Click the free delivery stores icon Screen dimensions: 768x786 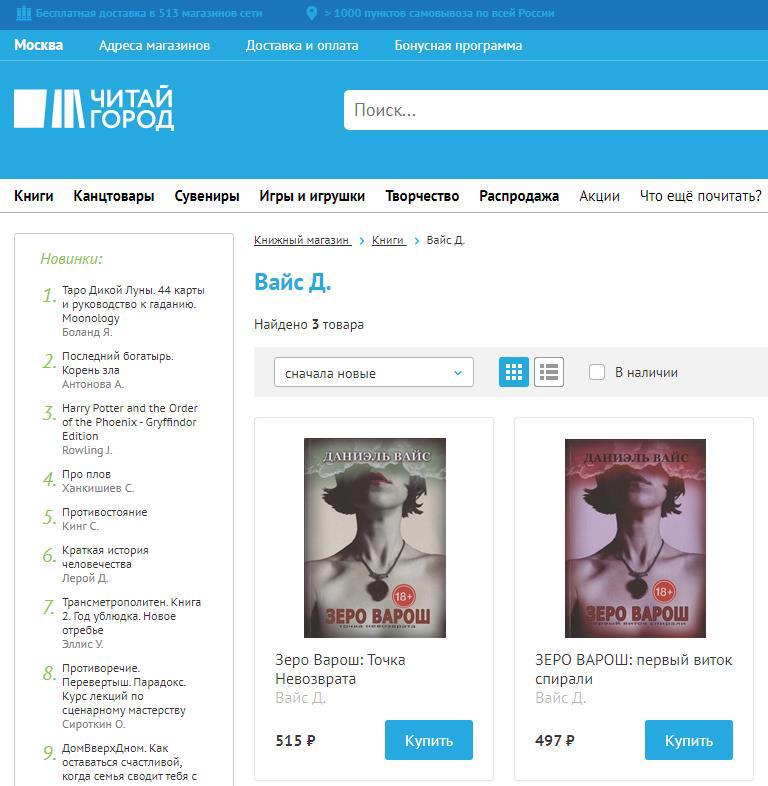[24, 14]
